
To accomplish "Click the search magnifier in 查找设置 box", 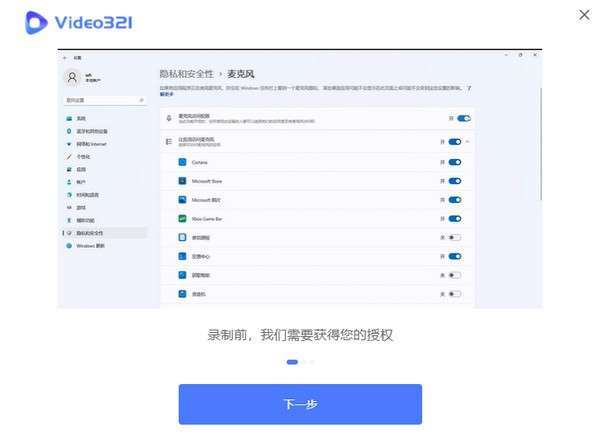I will (142, 100).
